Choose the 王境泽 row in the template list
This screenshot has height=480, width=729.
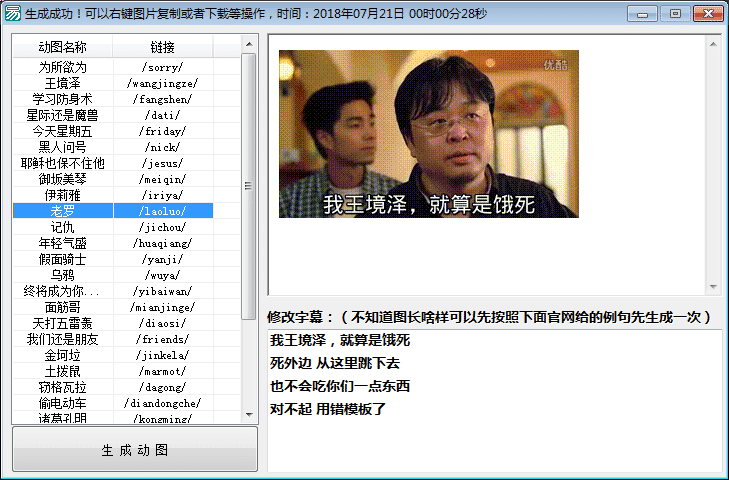click(x=63, y=83)
